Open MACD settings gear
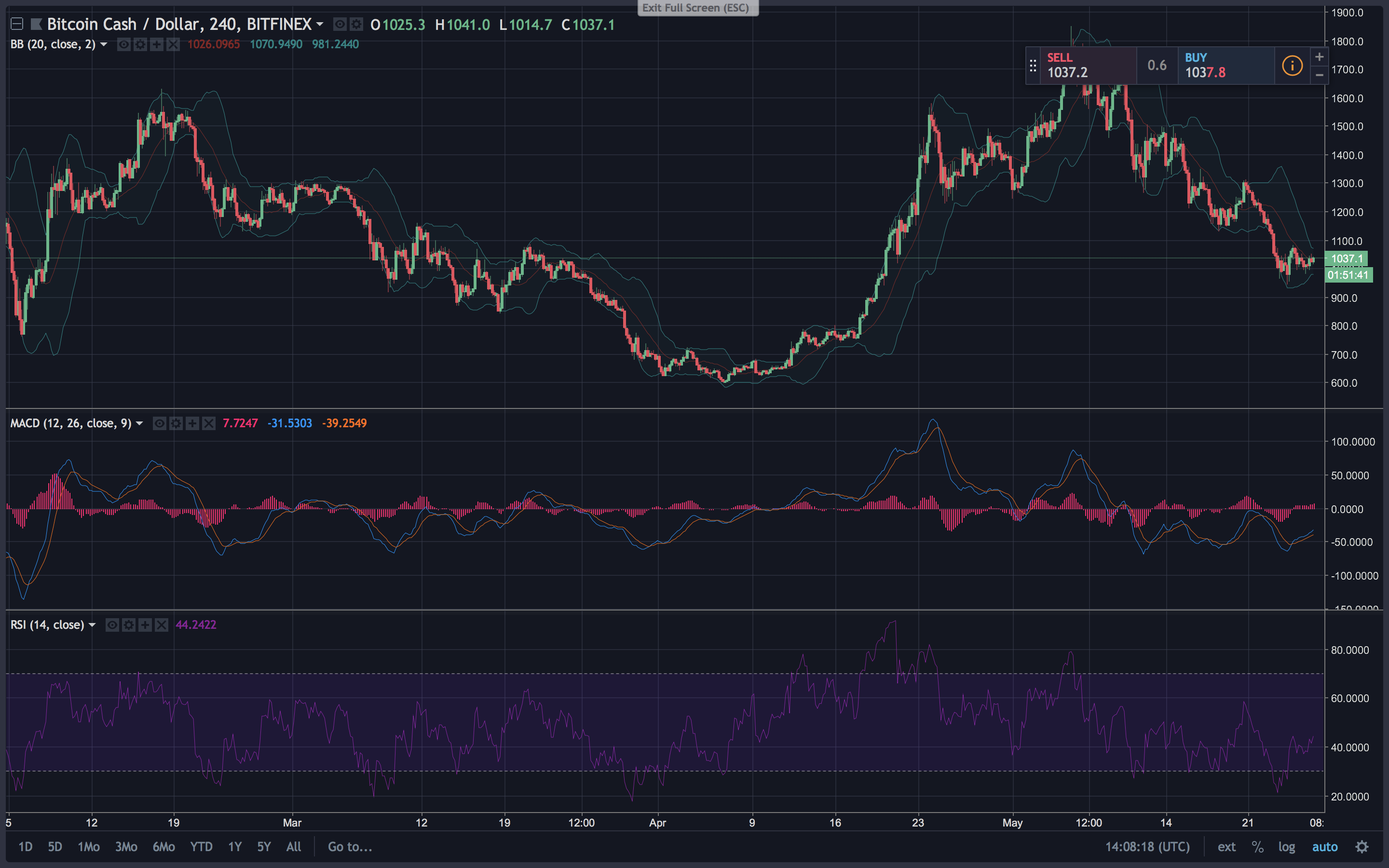The image size is (1389, 868). [x=176, y=423]
